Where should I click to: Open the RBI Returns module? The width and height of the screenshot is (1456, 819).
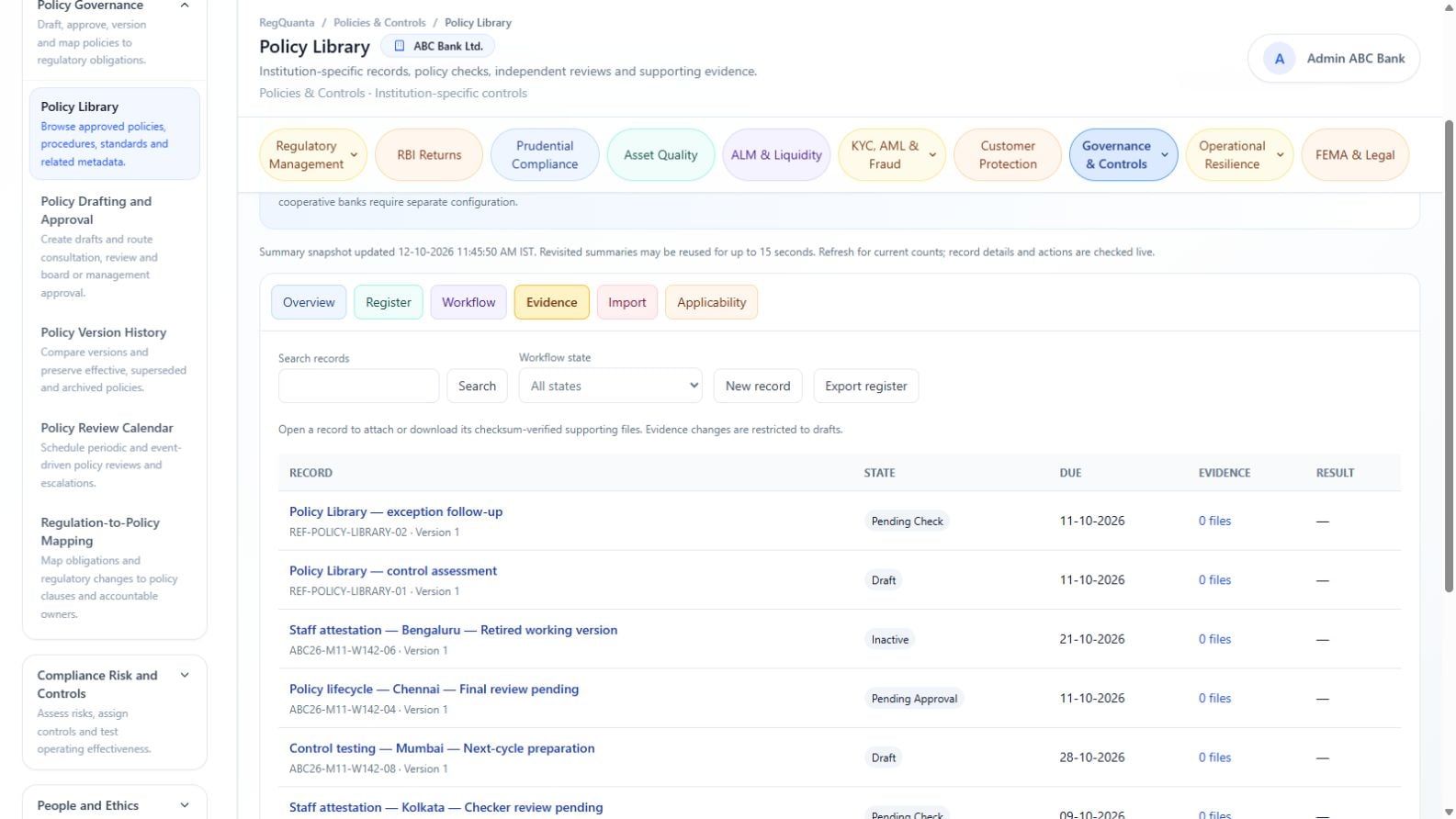[x=429, y=155]
